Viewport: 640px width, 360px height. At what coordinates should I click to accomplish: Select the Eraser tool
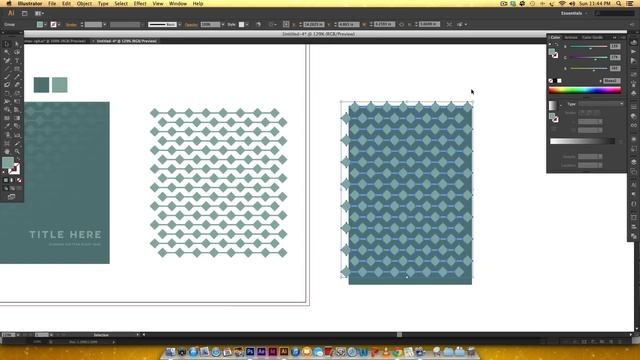click(x=17, y=85)
